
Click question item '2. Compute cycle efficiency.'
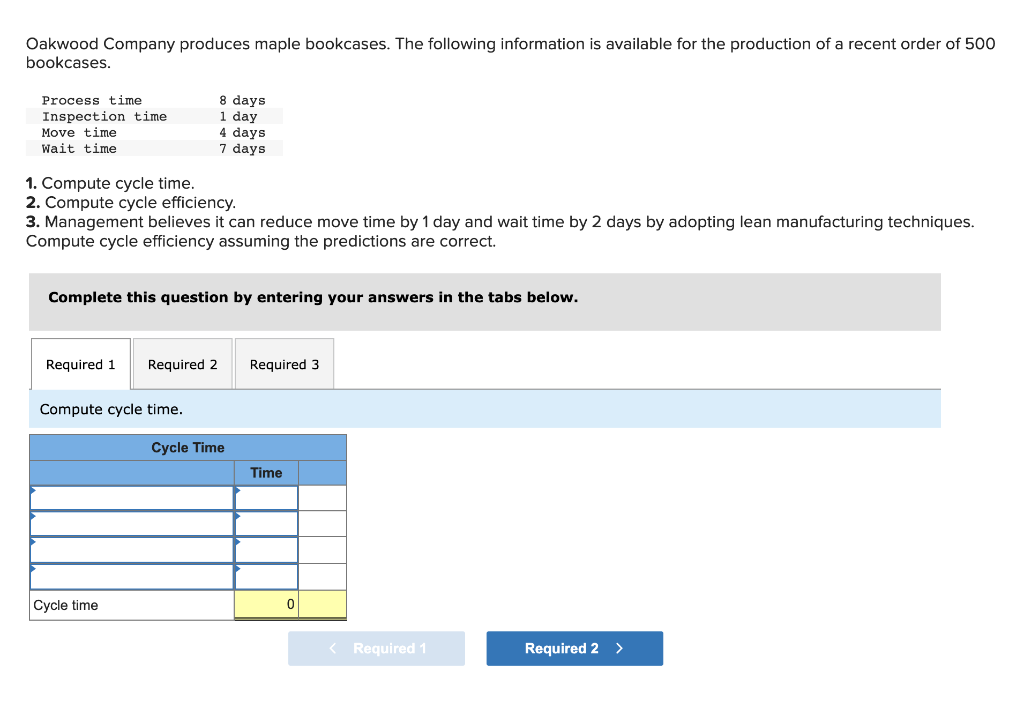(x=131, y=202)
